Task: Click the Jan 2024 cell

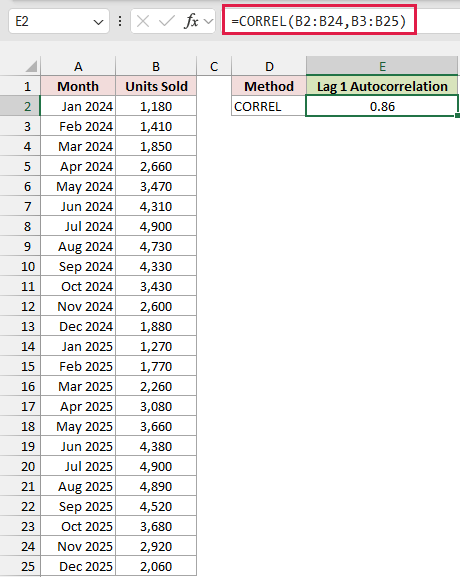Action: point(78,106)
